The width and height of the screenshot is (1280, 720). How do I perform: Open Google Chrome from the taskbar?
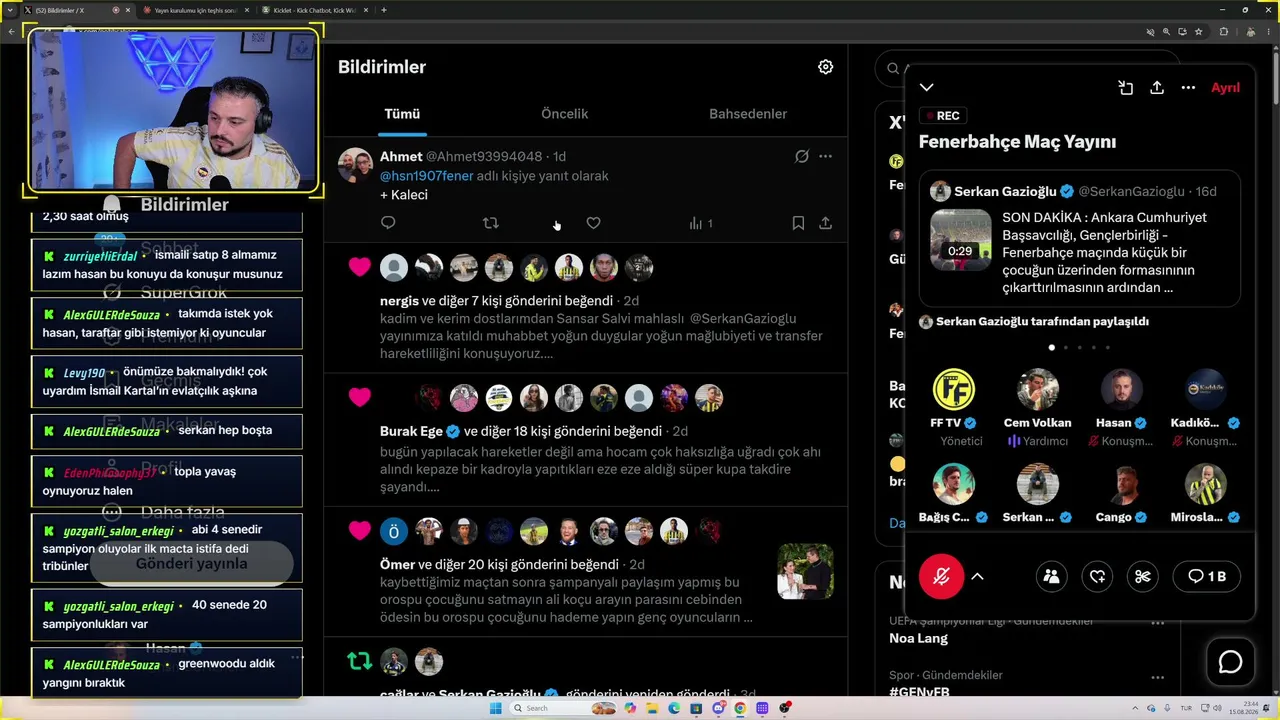point(740,708)
